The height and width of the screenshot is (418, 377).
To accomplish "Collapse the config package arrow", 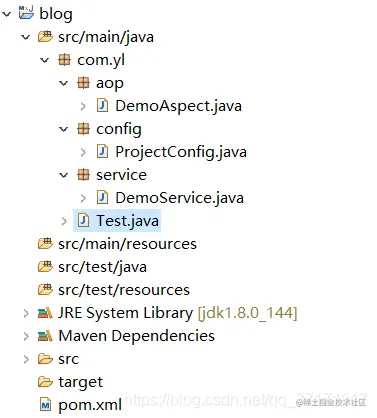I will pyautogui.click(x=63, y=129).
